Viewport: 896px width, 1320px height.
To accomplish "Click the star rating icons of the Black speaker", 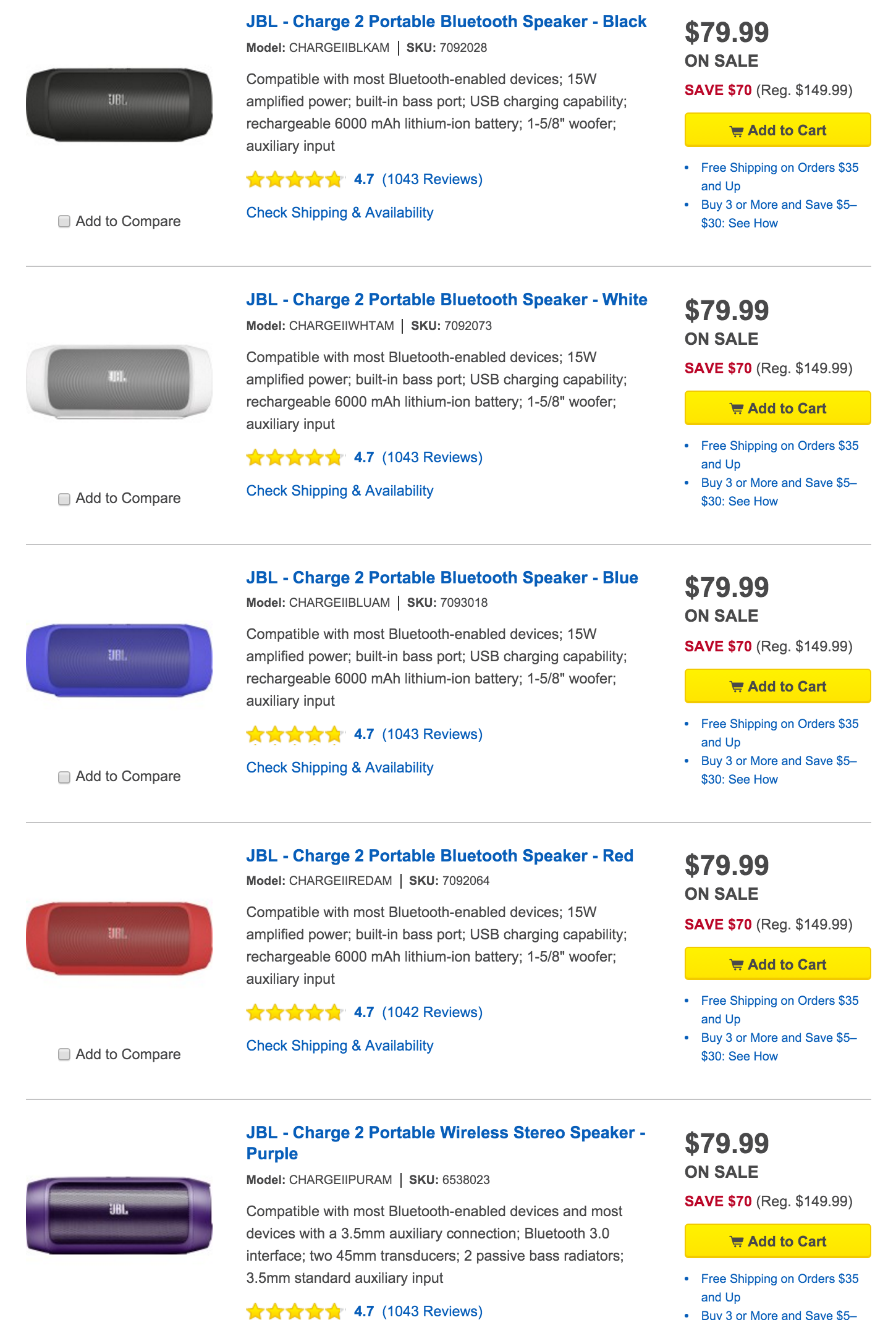I will click(294, 179).
